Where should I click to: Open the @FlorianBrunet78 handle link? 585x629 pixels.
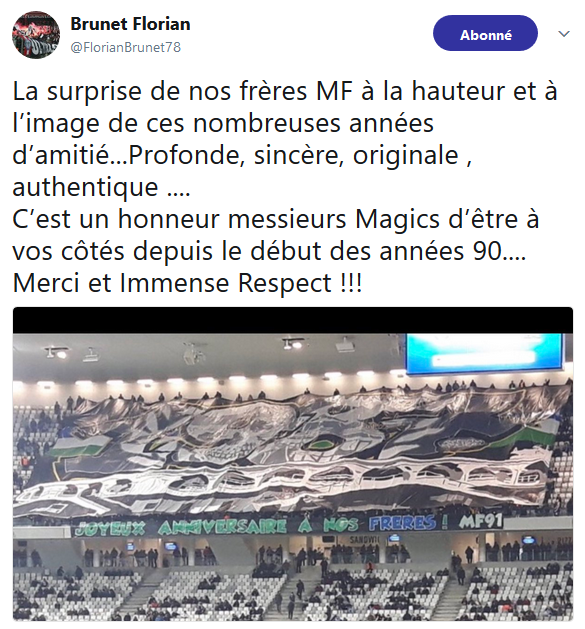(126, 47)
